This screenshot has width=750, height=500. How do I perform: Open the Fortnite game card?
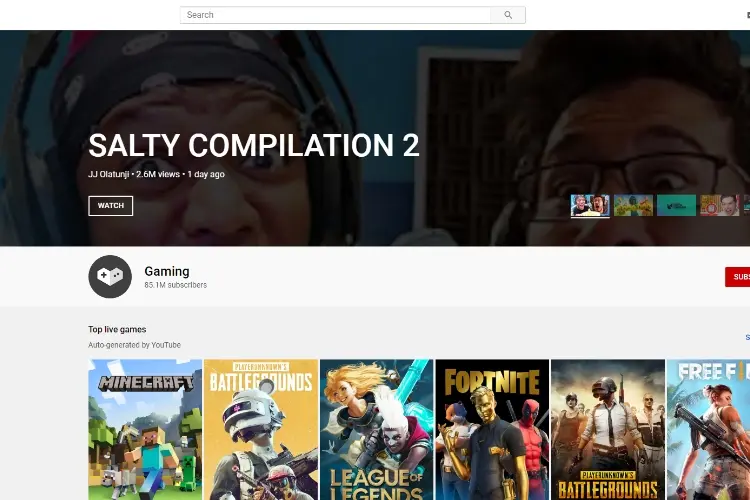coord(492,430)
